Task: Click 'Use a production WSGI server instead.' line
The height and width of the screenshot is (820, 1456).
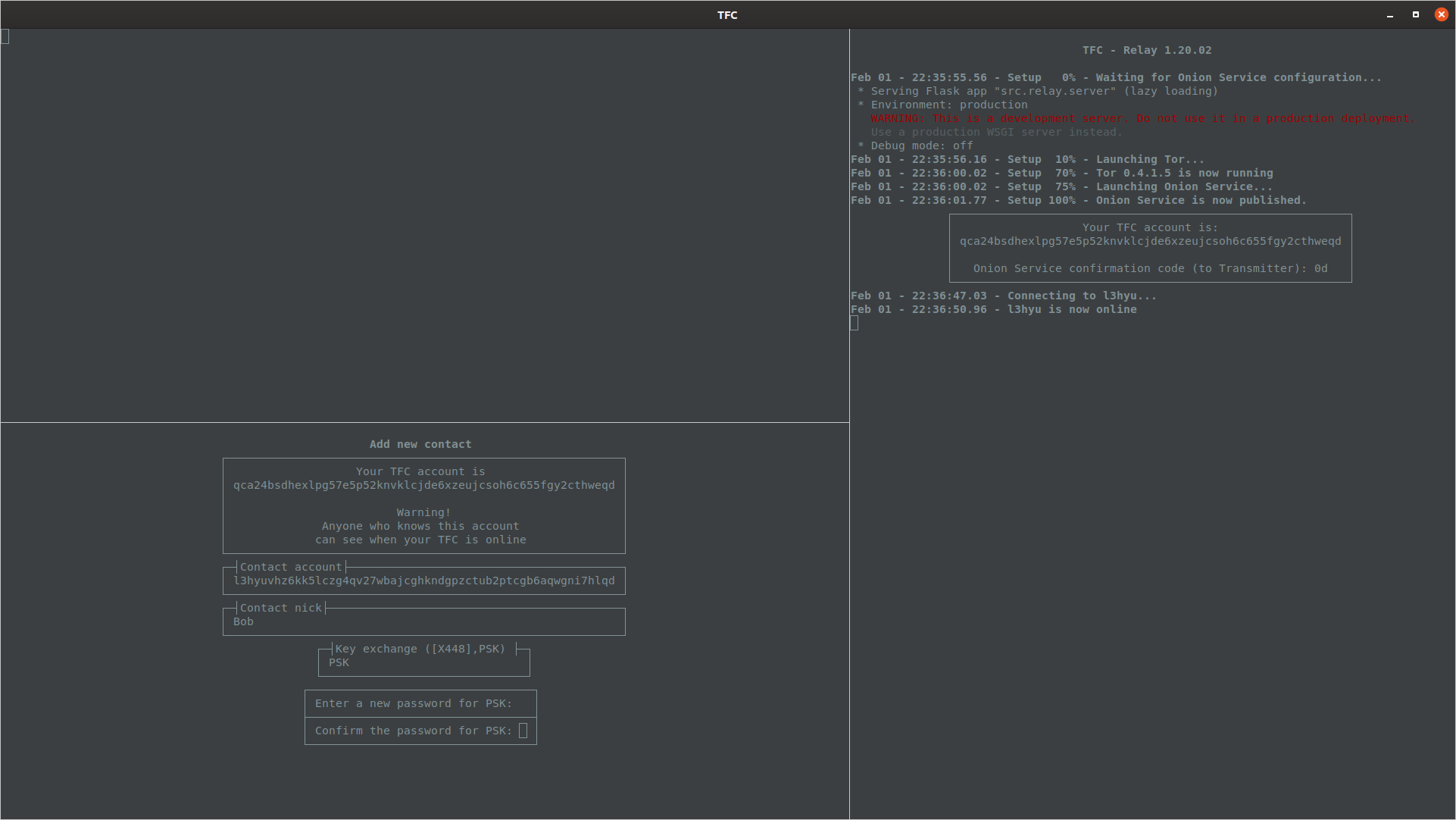Action: point(996,132)
